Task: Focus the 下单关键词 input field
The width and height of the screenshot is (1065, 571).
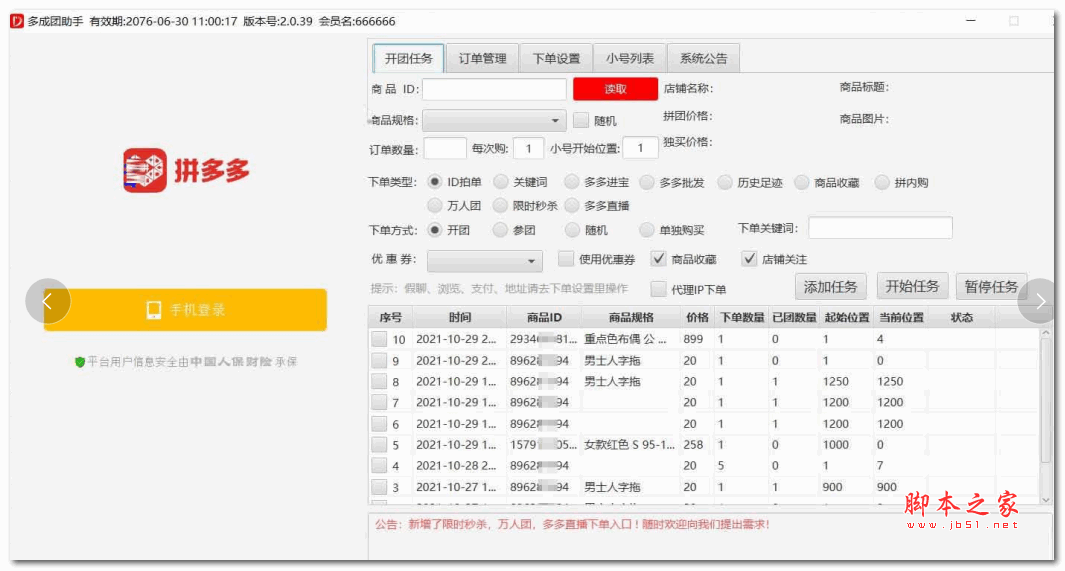Action: pyautogui.click(x=880, y=228)
